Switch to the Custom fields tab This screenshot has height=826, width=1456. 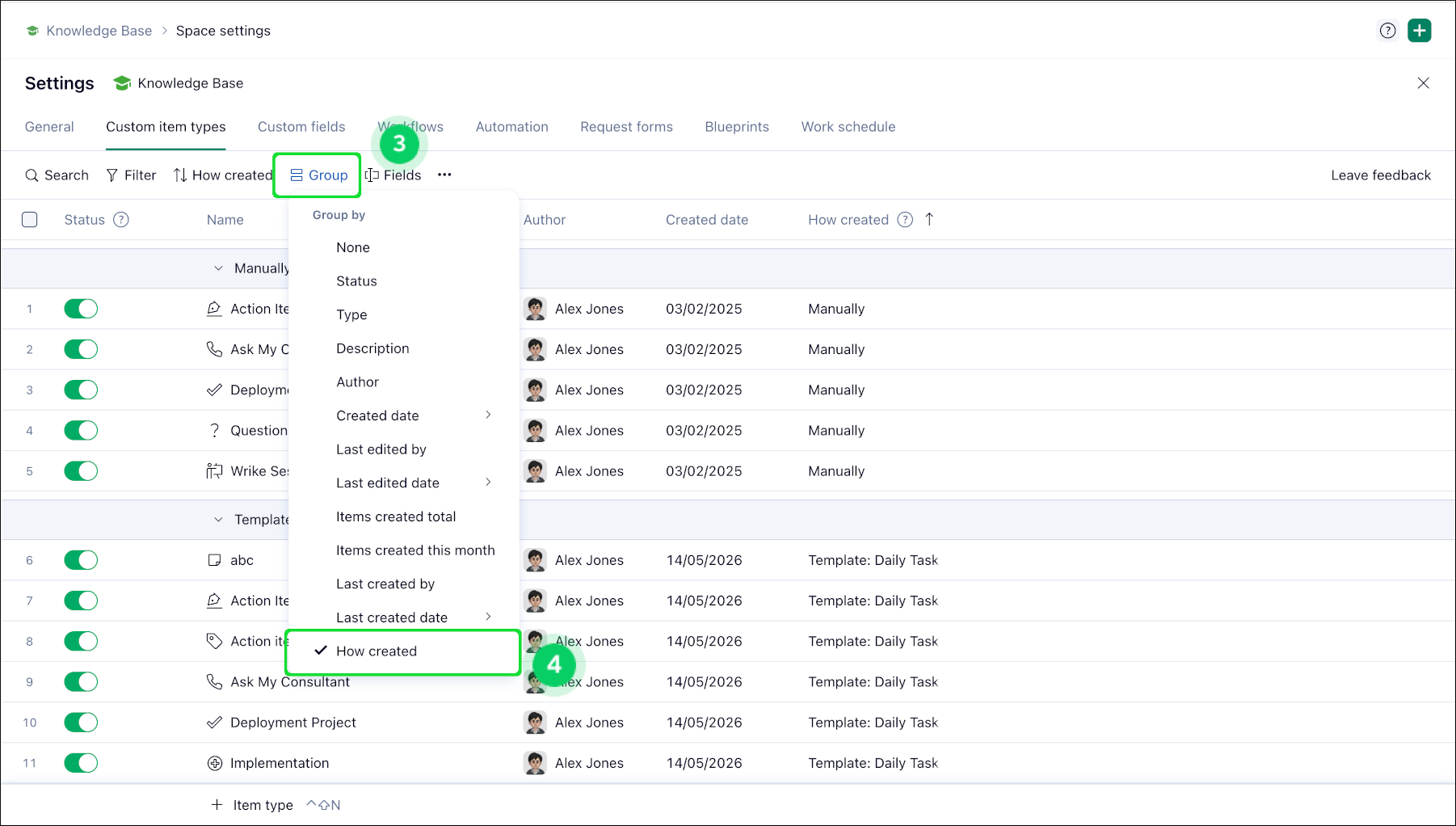[301, 127]
